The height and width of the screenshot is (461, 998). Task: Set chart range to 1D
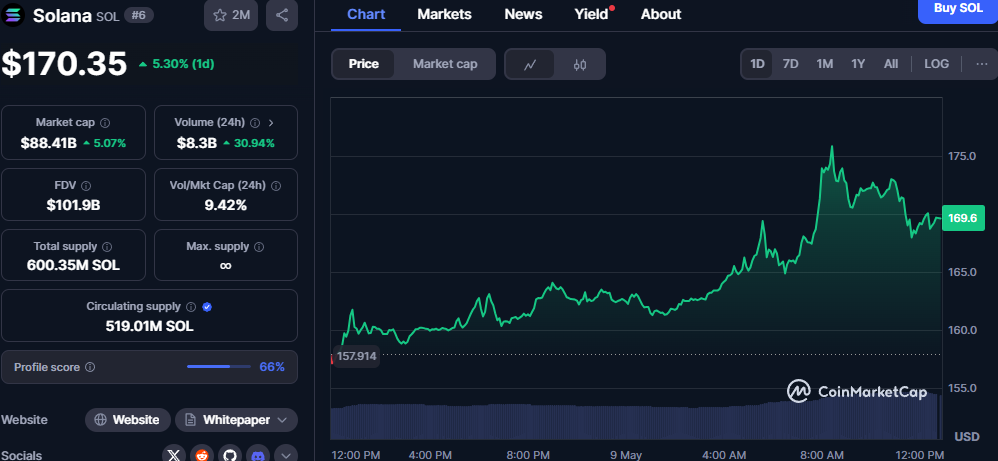757,64
